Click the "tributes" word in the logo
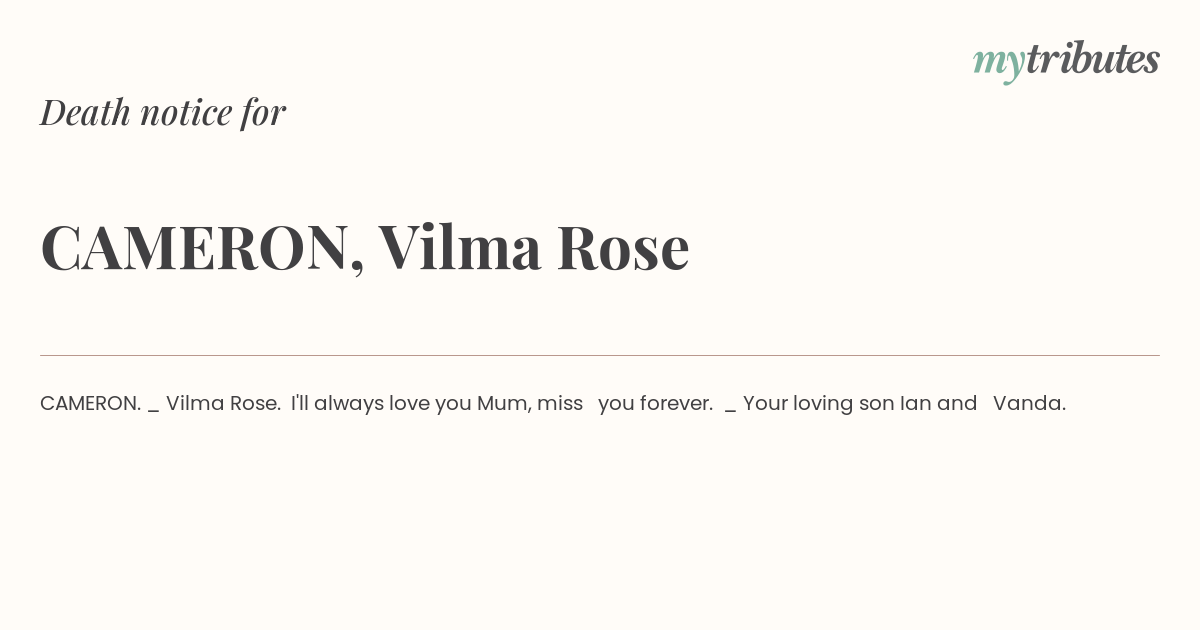1200x630 pixels. pyautogui.click(x=1093, y=58)
